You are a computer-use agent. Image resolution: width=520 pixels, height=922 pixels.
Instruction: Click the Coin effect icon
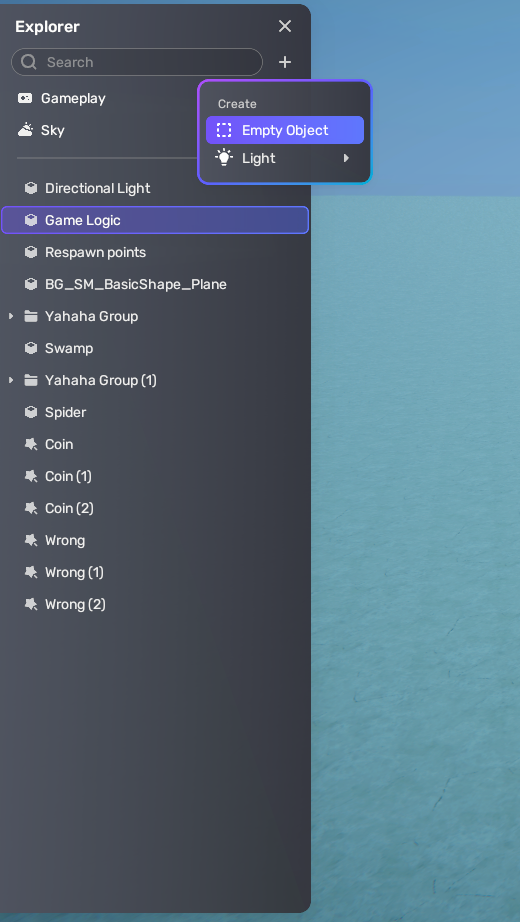pos(31,444)
